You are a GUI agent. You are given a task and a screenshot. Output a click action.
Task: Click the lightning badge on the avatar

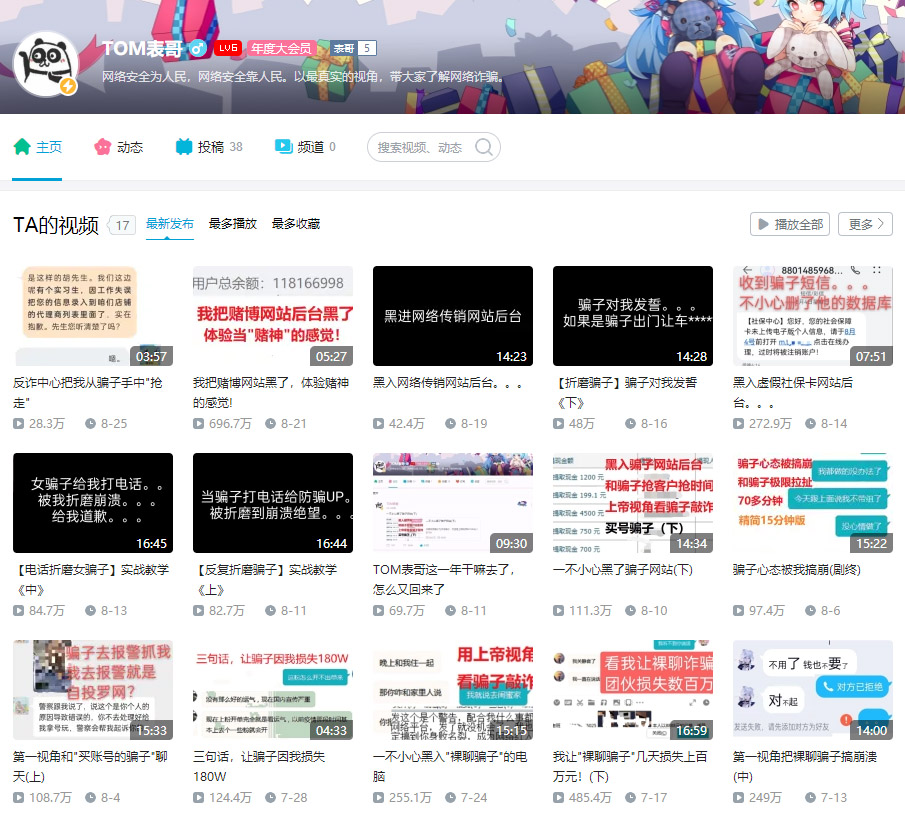pos(68,87)
